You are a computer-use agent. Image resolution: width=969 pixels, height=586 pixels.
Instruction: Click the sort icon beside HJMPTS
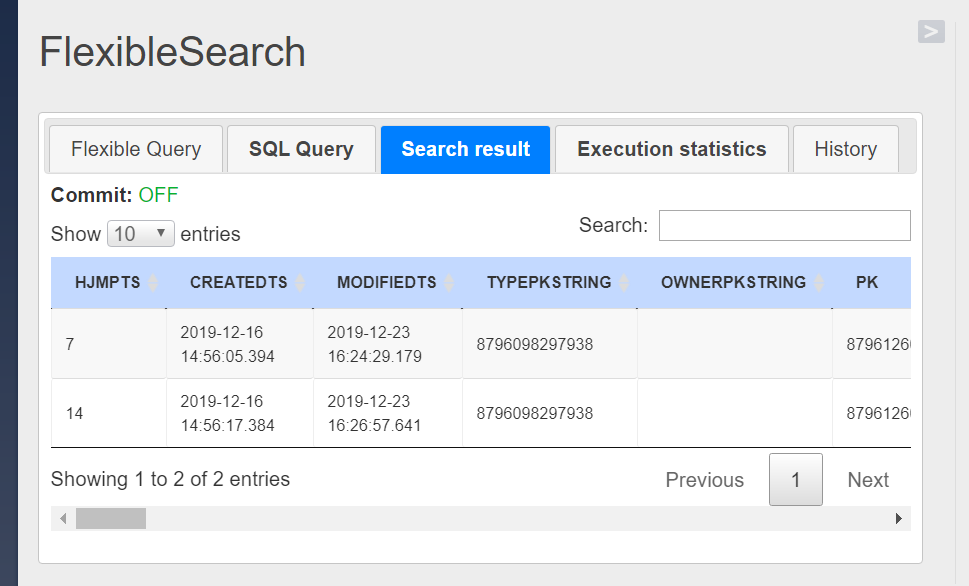click(153, 283)
